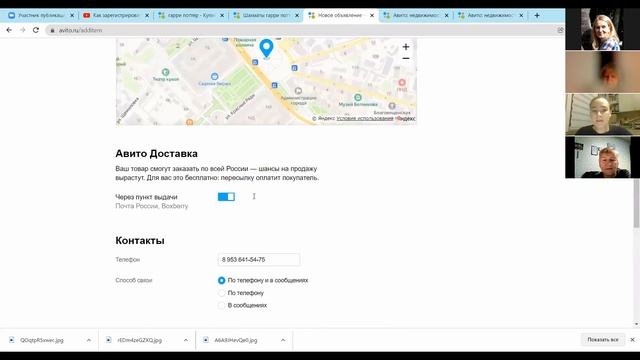Click the 'Почта России, Boxberry' text
This screenshot has width=640, height=360.
pyautogui.click(x=152, y=206)
